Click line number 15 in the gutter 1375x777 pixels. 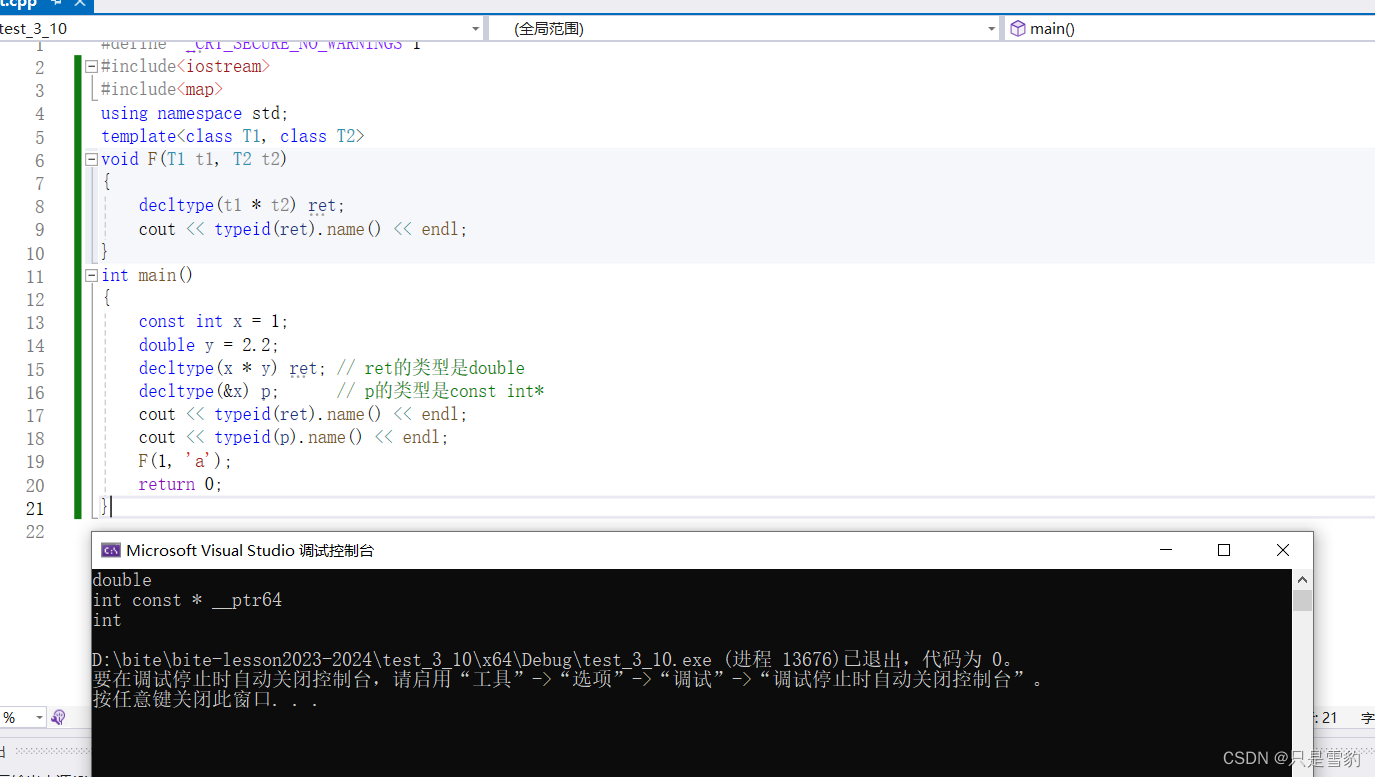35,368
